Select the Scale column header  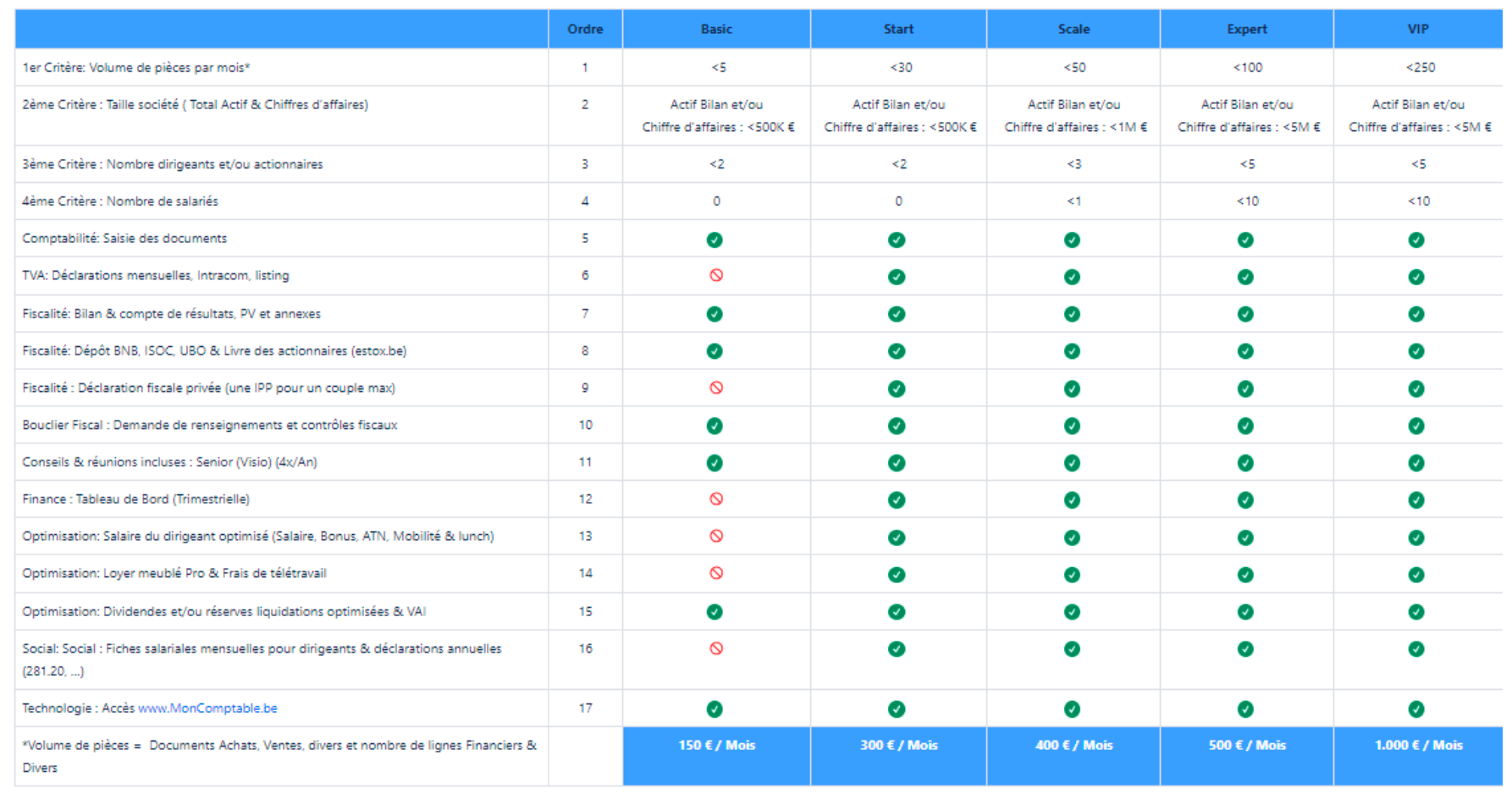tap(1073, 30)
